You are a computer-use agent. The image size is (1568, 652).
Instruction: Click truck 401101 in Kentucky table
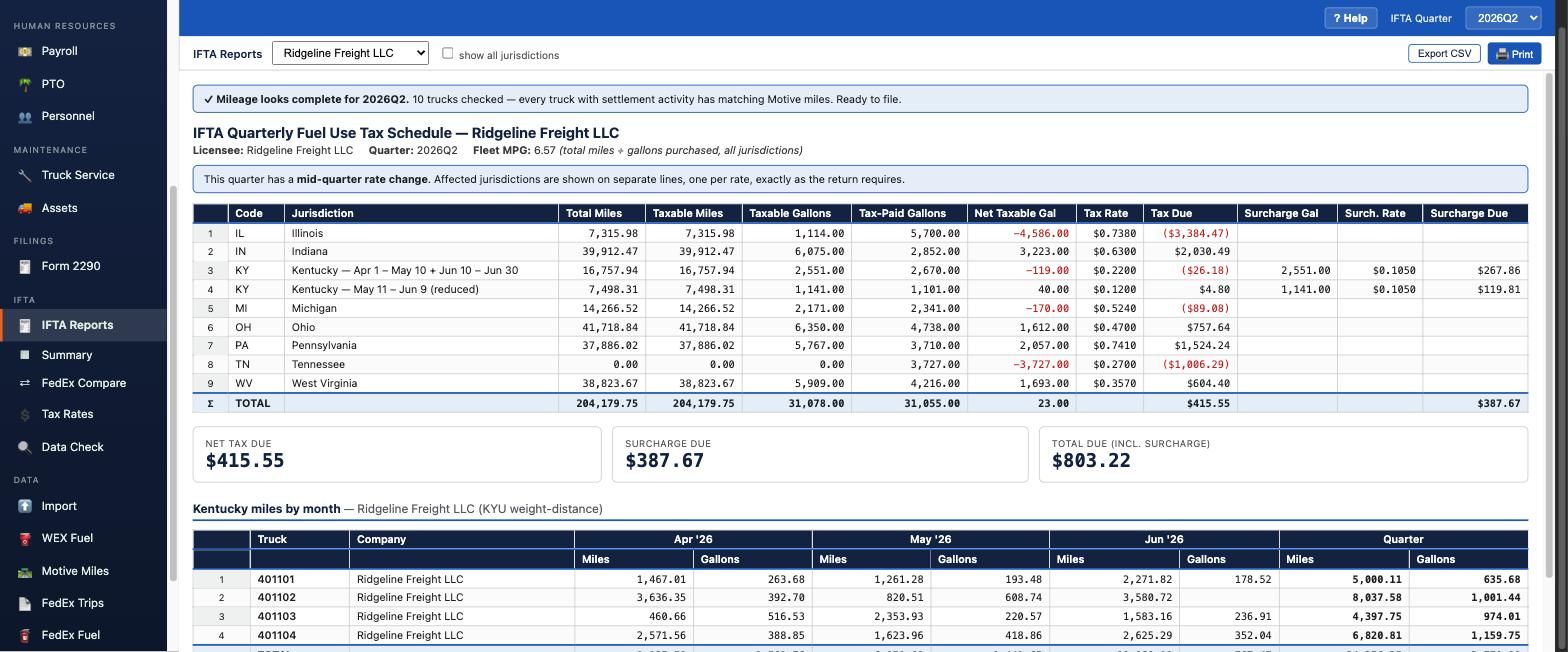click(276, 579)
